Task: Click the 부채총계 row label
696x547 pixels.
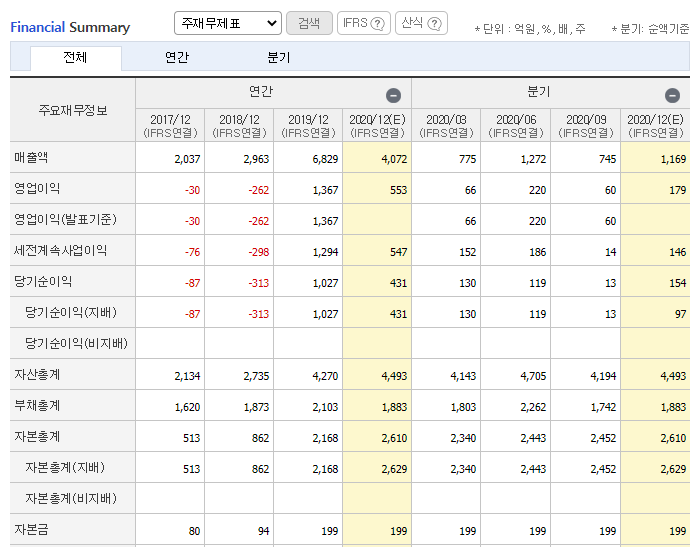Action: [x=37, y=405]
